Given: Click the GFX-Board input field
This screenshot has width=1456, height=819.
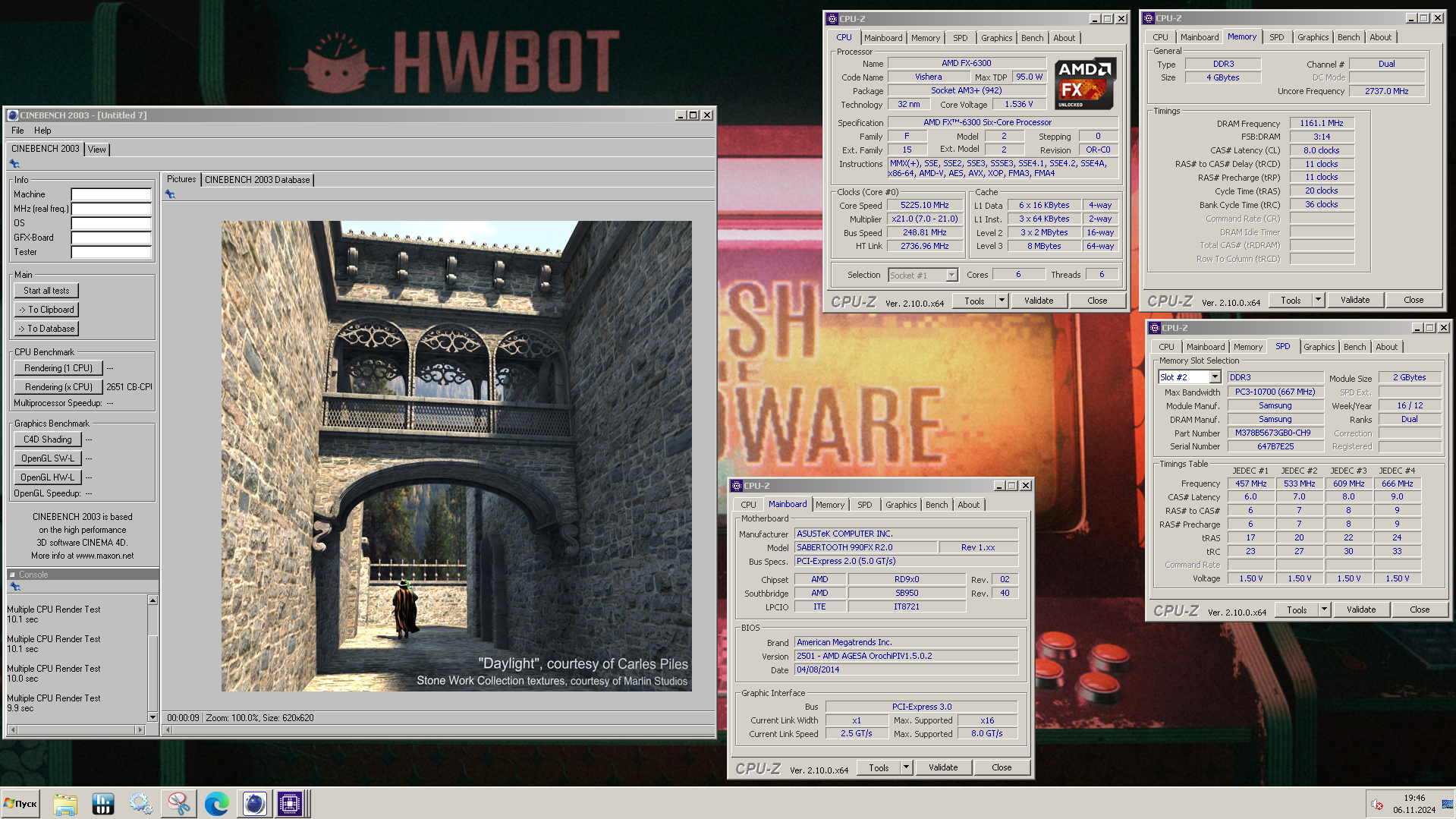Looking at the screenshot, I should [x=111, y=238].
